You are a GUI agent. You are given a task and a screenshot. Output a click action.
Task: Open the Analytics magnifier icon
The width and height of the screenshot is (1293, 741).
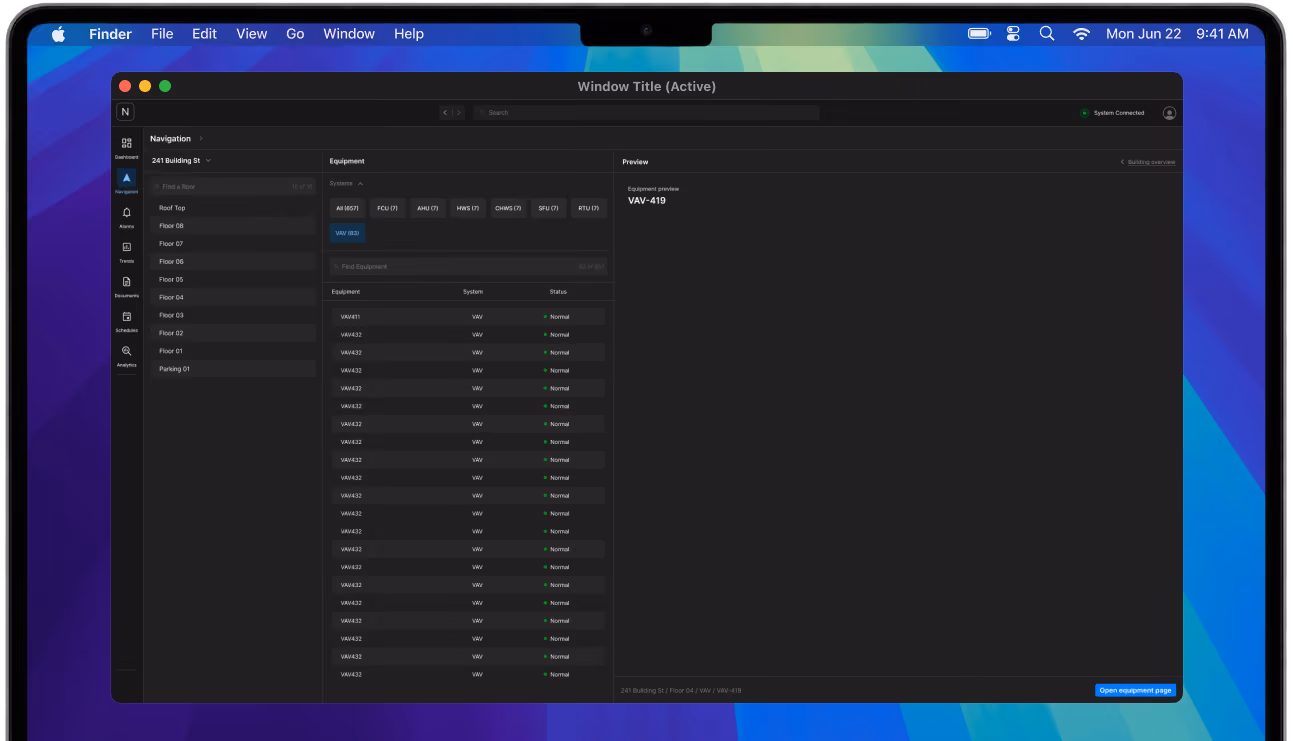tap(126, 351)
